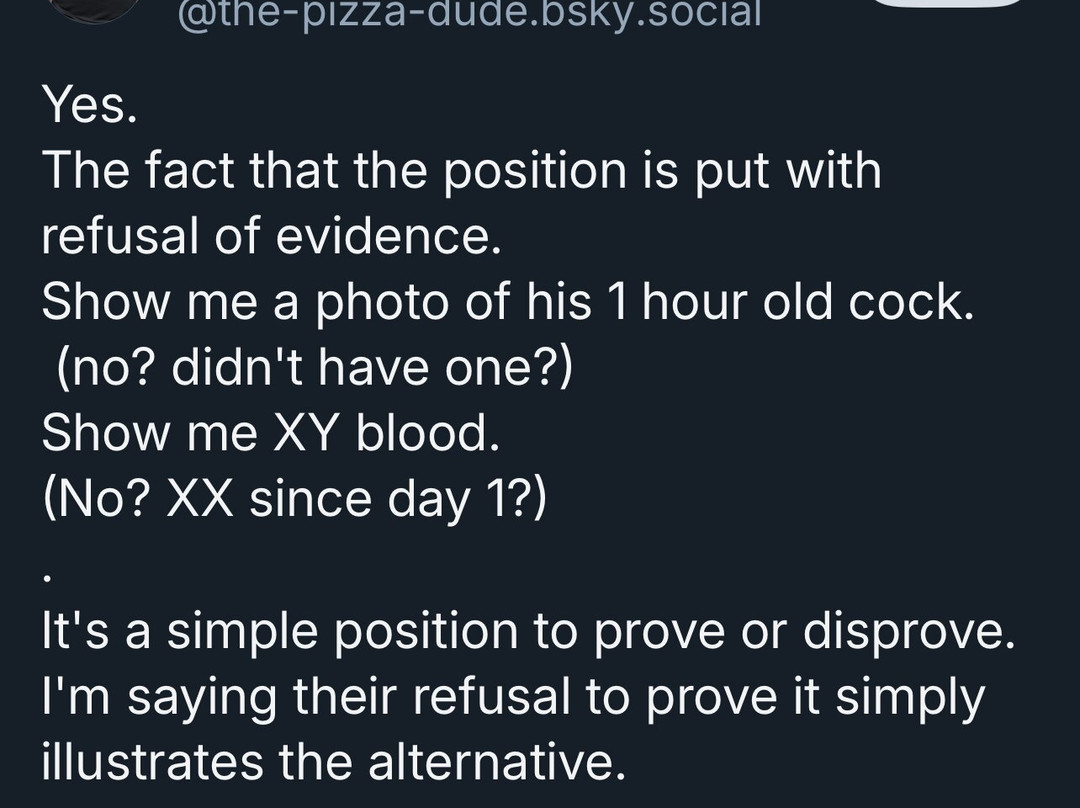Tap the text "(no? didn't have one?)"
1080x808 pixels.
point(314,368)
